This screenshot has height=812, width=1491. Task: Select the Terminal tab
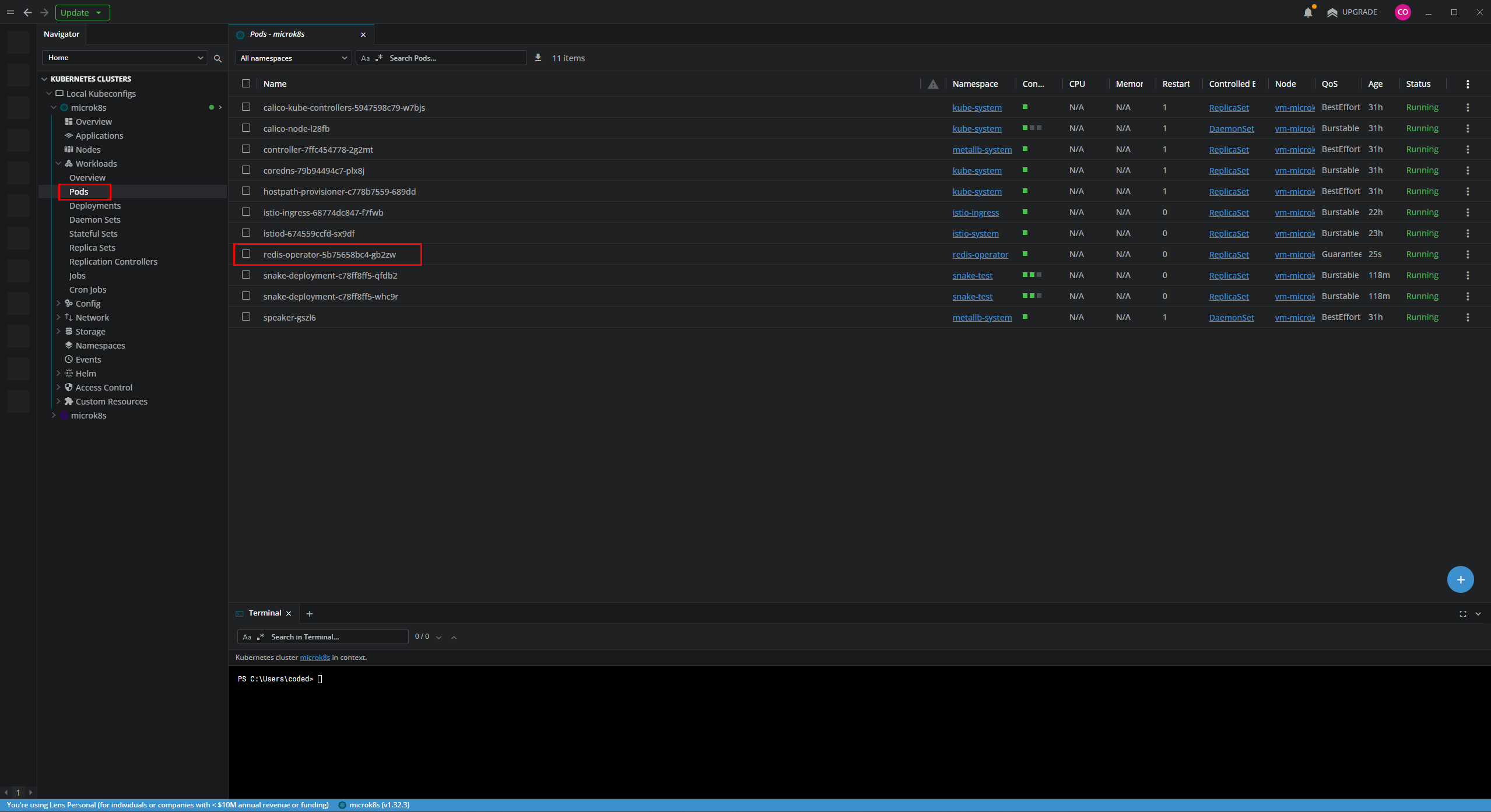[x=265, y=613]
